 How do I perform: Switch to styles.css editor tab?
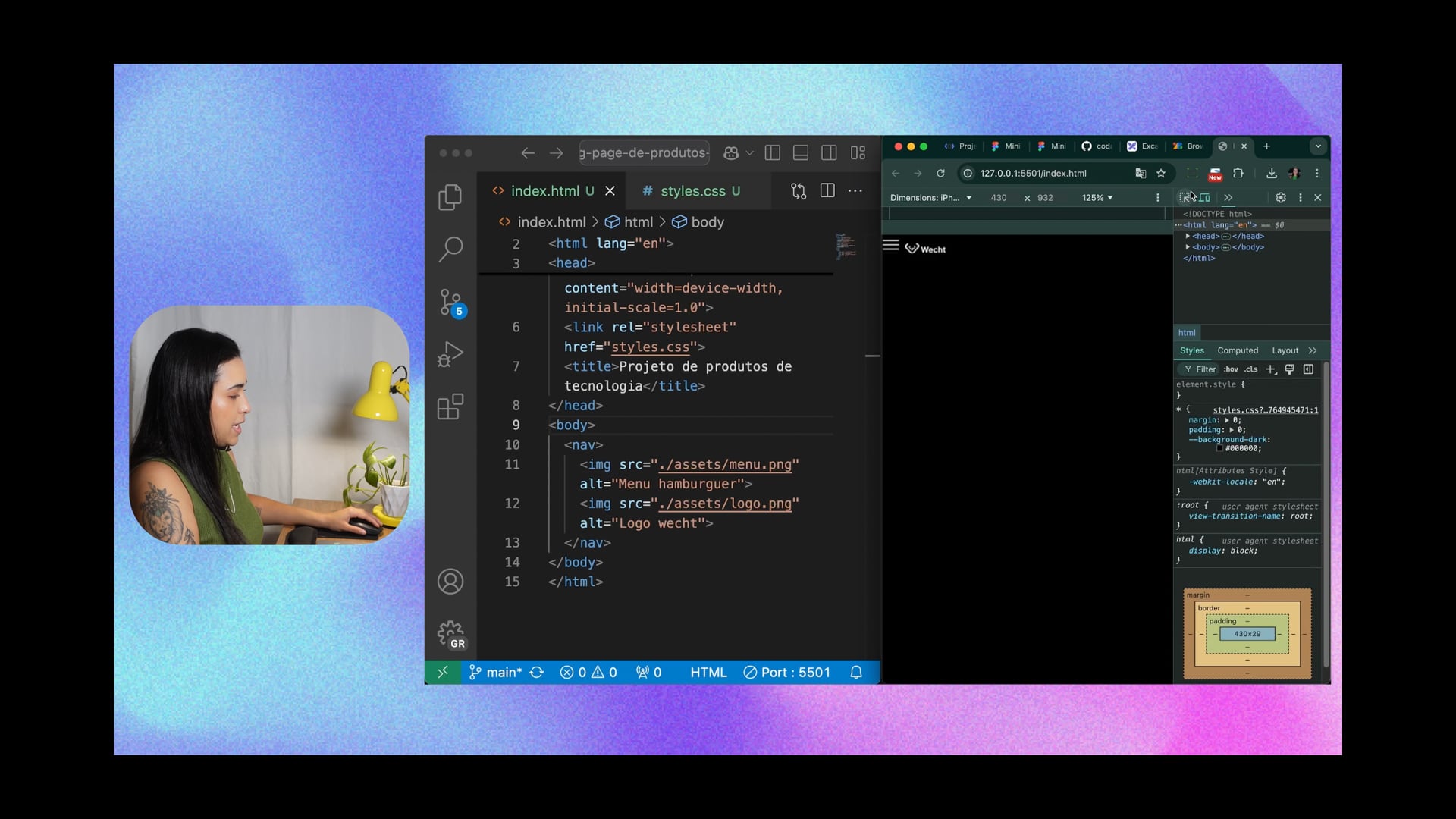[x=692, y=191]
